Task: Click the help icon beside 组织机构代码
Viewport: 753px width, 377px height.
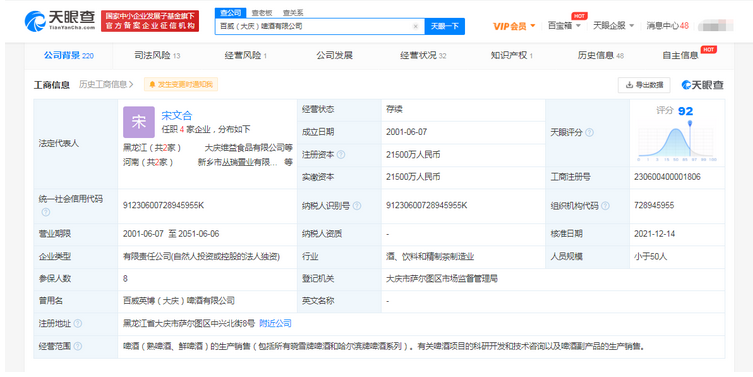Action: [605, 206]
